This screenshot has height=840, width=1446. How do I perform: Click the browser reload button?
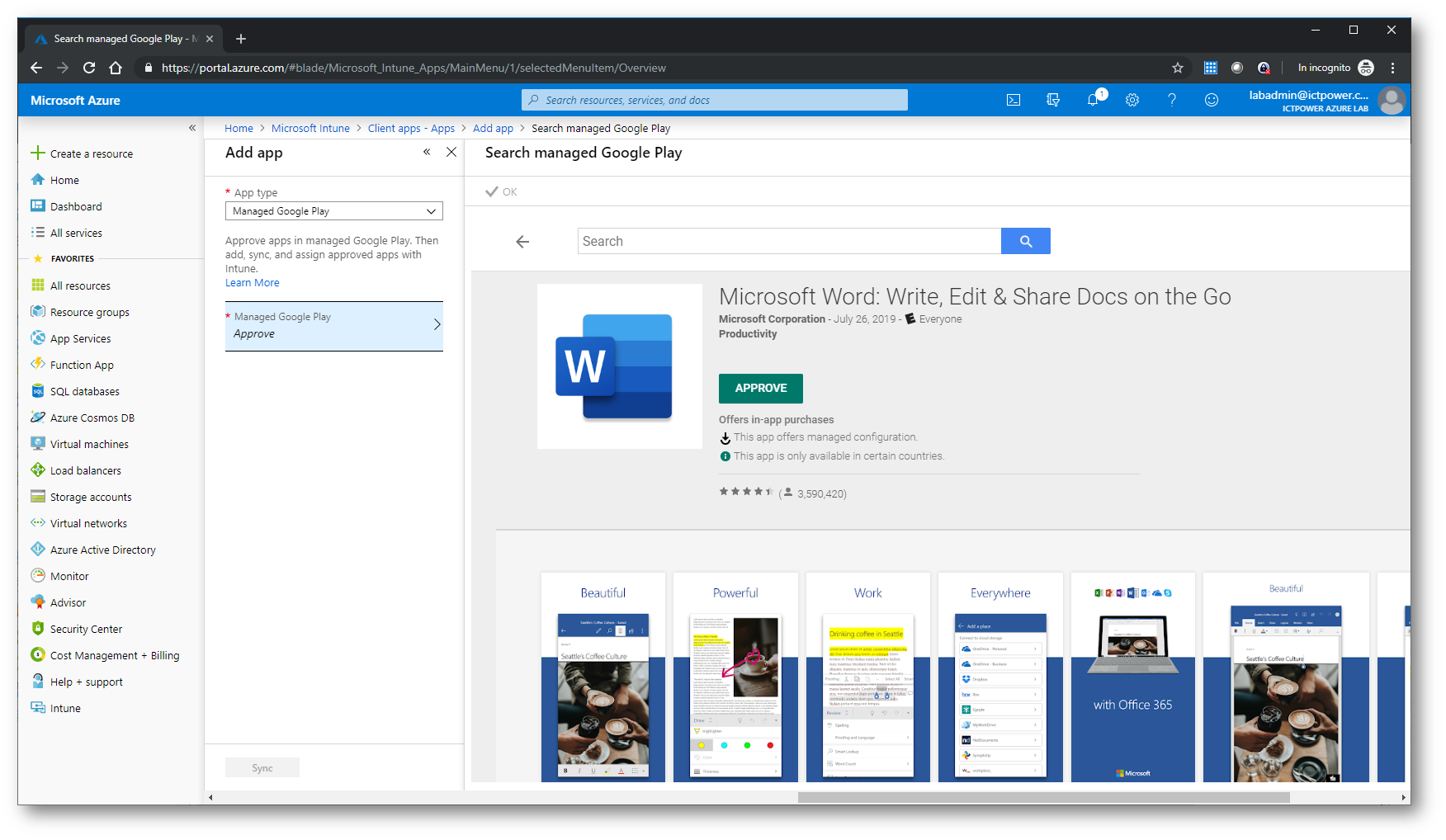coord(89,68)
